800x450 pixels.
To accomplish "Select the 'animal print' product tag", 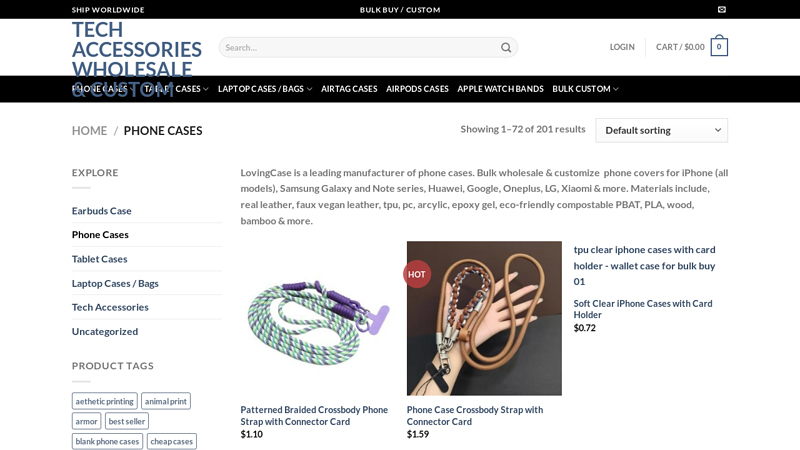I will click(166, 401).
